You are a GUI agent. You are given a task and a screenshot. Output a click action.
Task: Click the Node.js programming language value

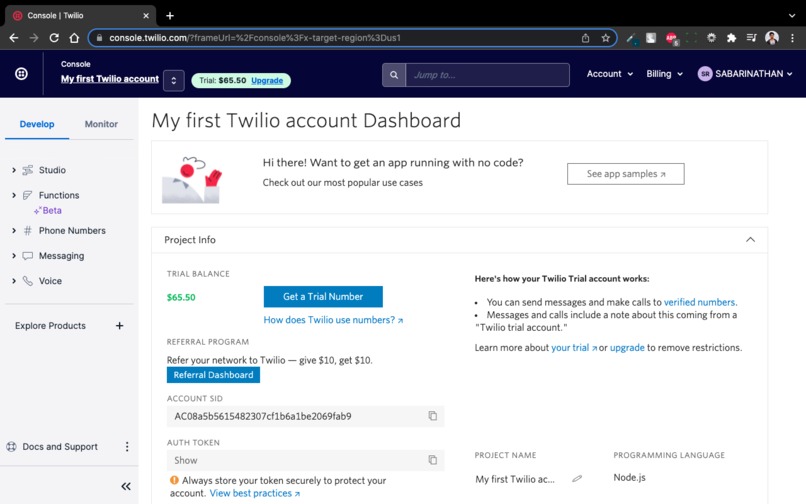(629, 477)
